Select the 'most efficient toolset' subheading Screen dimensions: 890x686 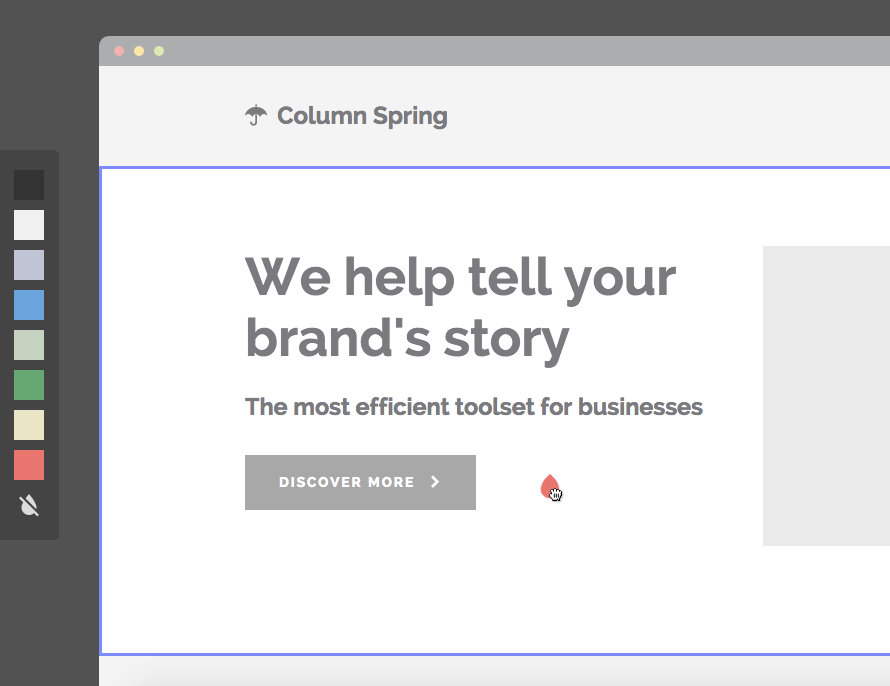point(474,407)
